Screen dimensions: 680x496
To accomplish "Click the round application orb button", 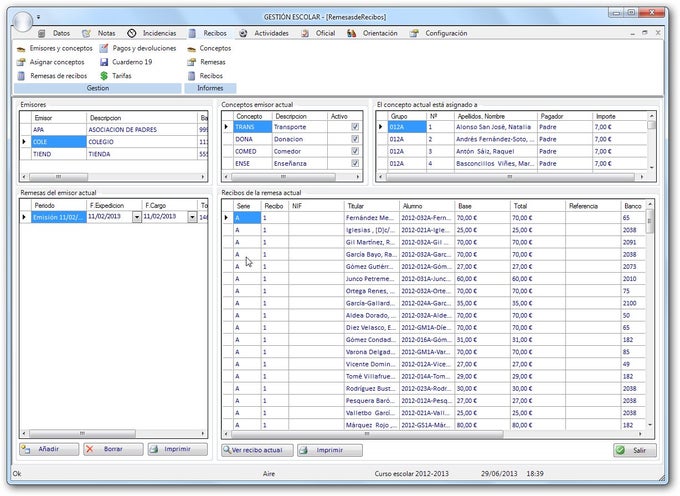I will tap(23, 20).
